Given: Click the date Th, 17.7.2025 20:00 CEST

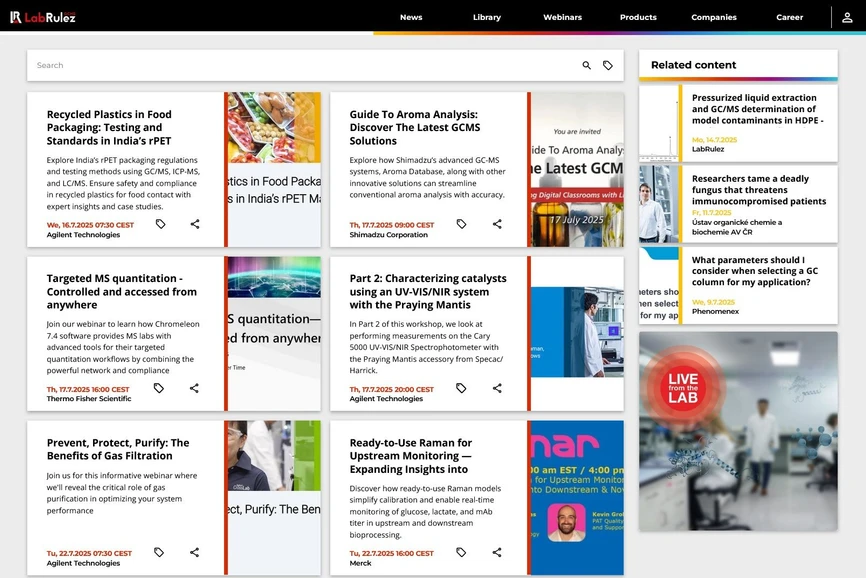Looking at the screenshot, I should pos(392,389).
